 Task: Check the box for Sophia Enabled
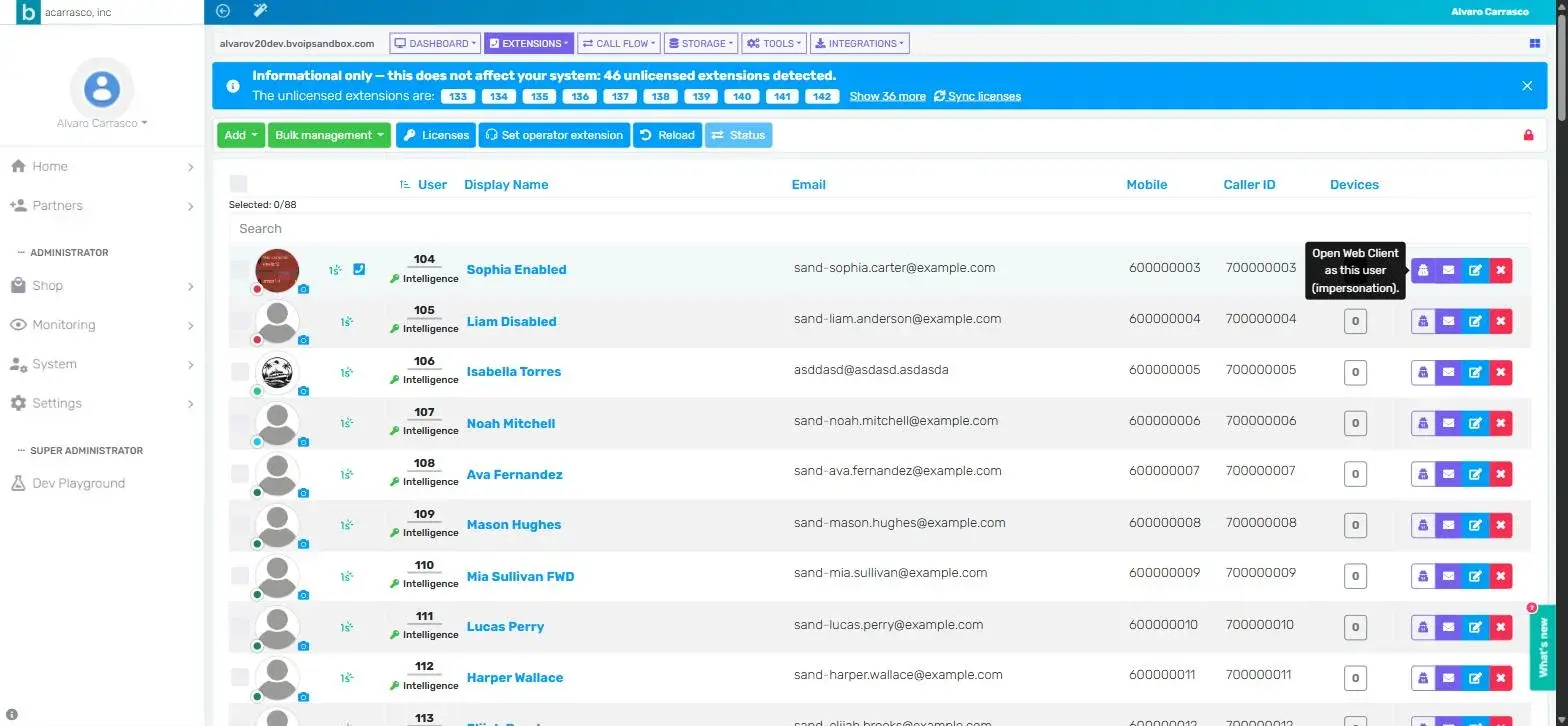240,269
